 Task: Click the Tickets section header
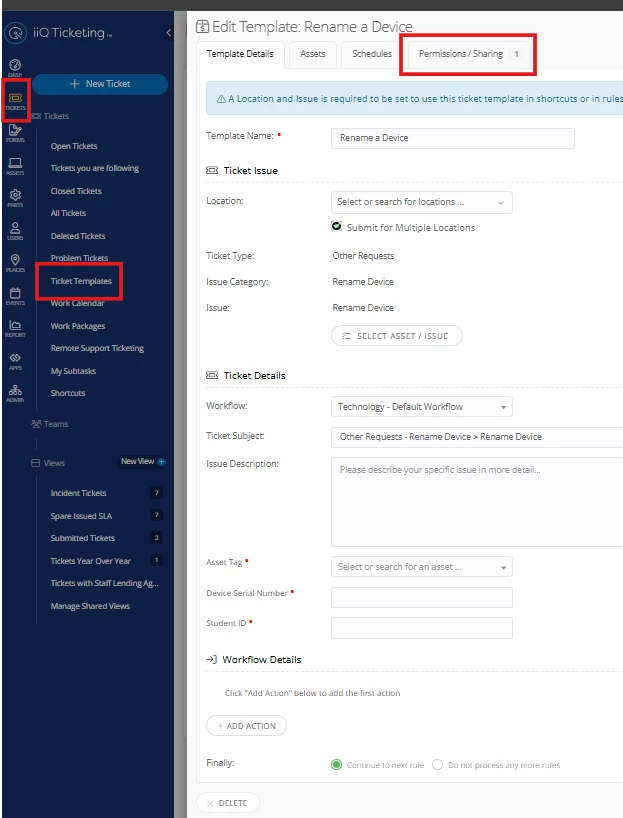click(x=51, y=116)
